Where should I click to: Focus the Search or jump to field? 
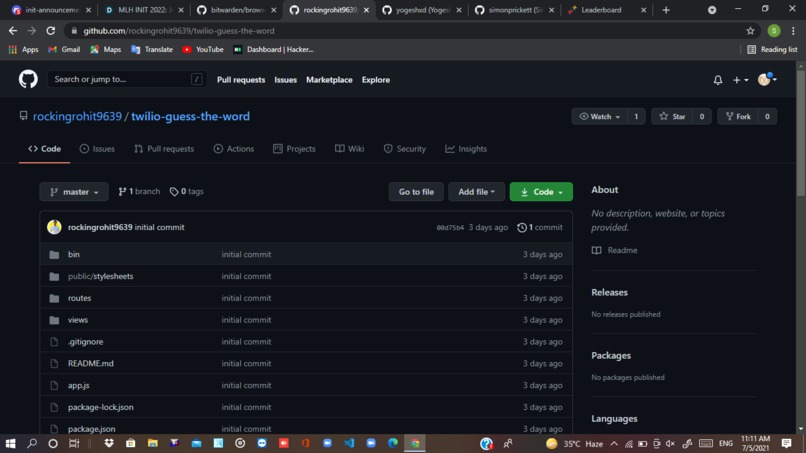pyautogui.click(x=127, y=79)
